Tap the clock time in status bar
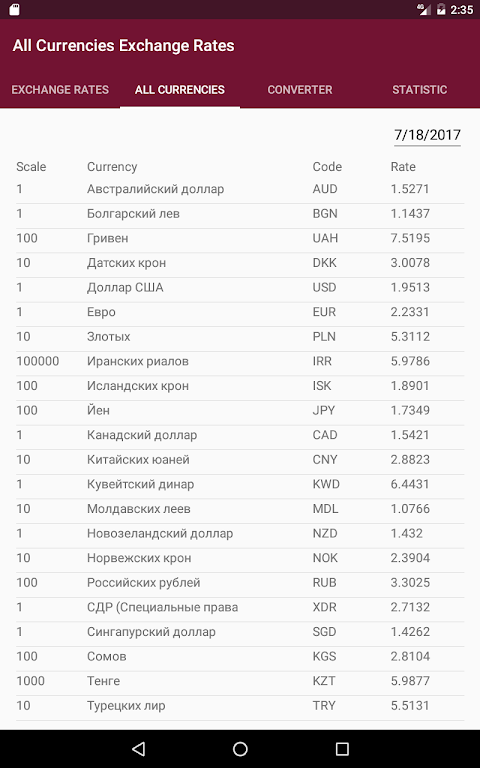Screen dimensions: 480x768 461,9
